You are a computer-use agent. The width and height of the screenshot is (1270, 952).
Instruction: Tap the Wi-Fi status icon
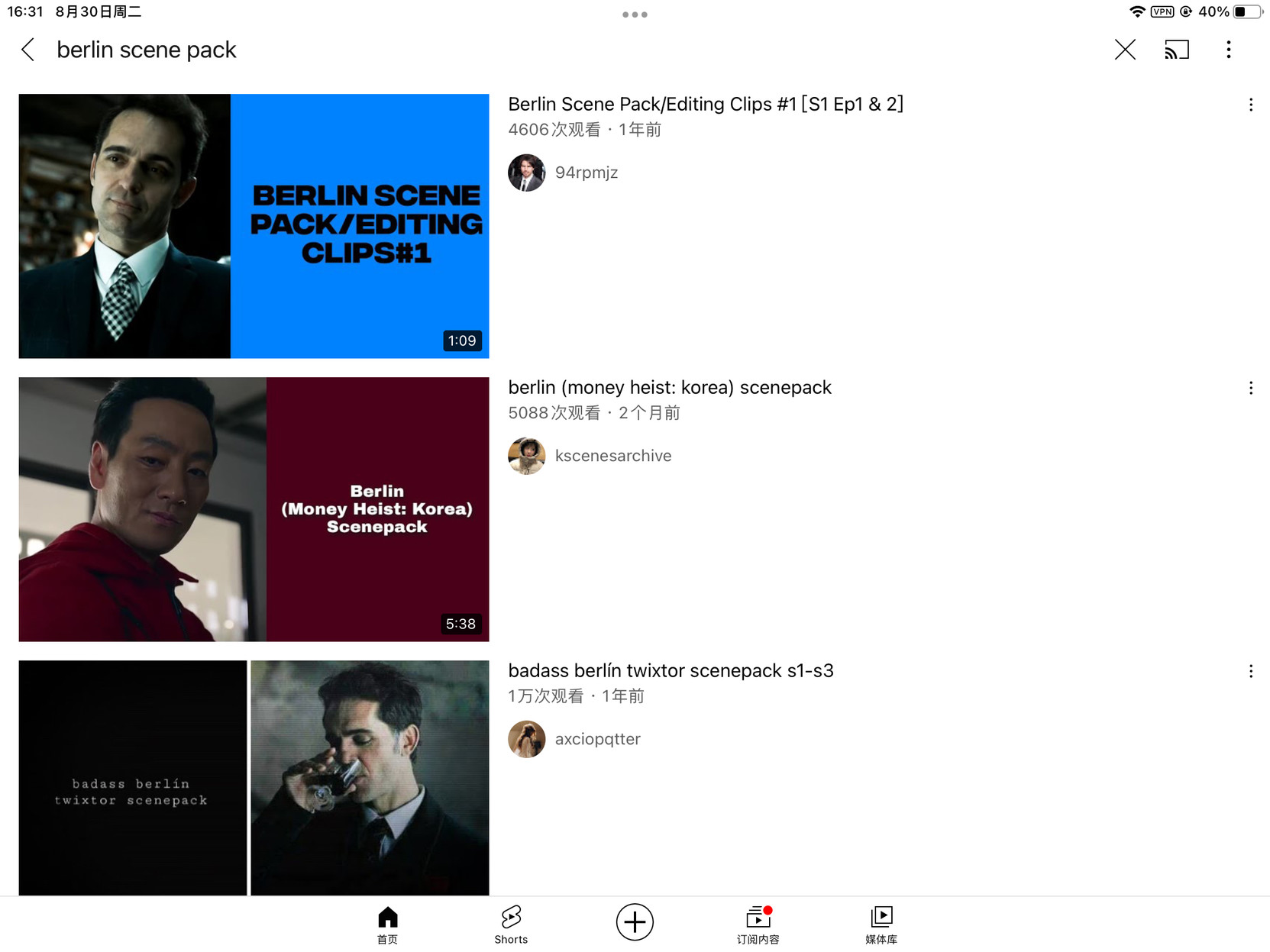pos(1137,11)
